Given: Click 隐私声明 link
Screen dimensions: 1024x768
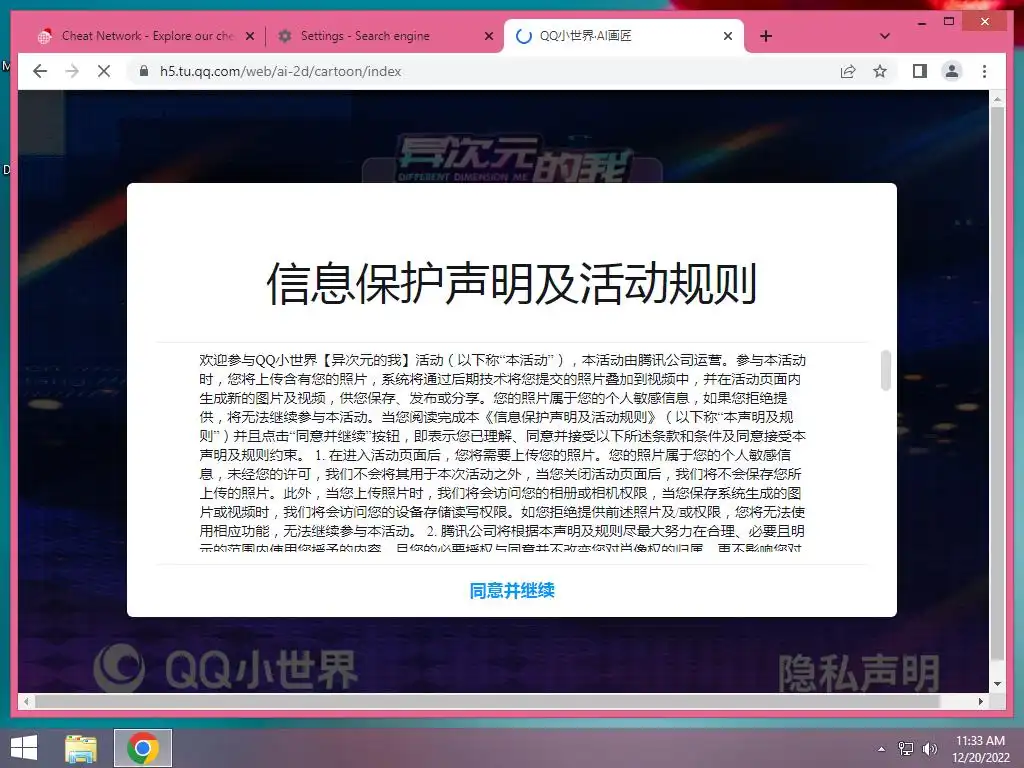Looking at the screenshot, I should pos(859,673).
